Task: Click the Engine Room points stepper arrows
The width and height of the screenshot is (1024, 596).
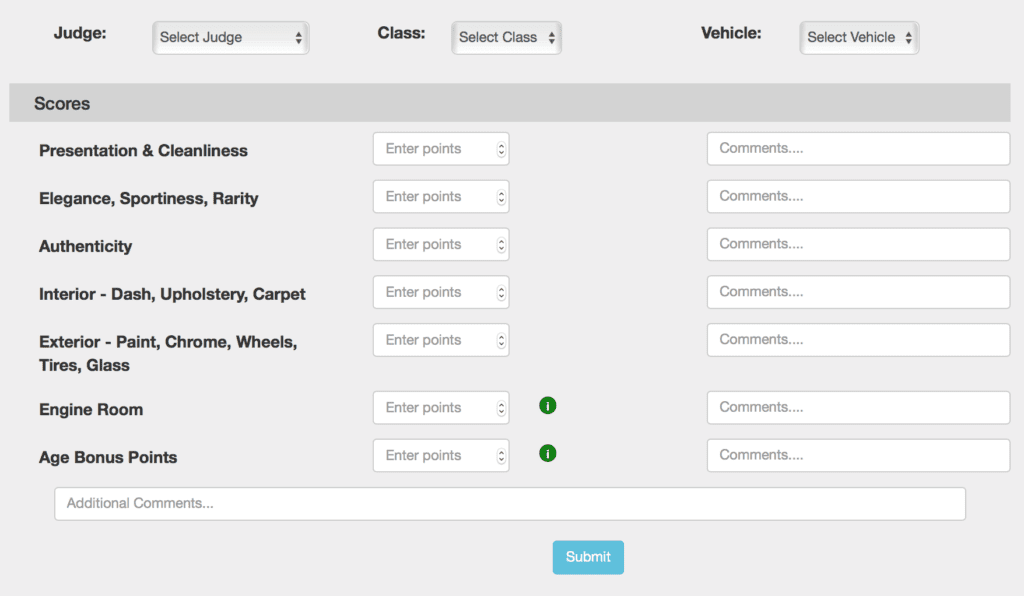Action: [x=500, y=407]
